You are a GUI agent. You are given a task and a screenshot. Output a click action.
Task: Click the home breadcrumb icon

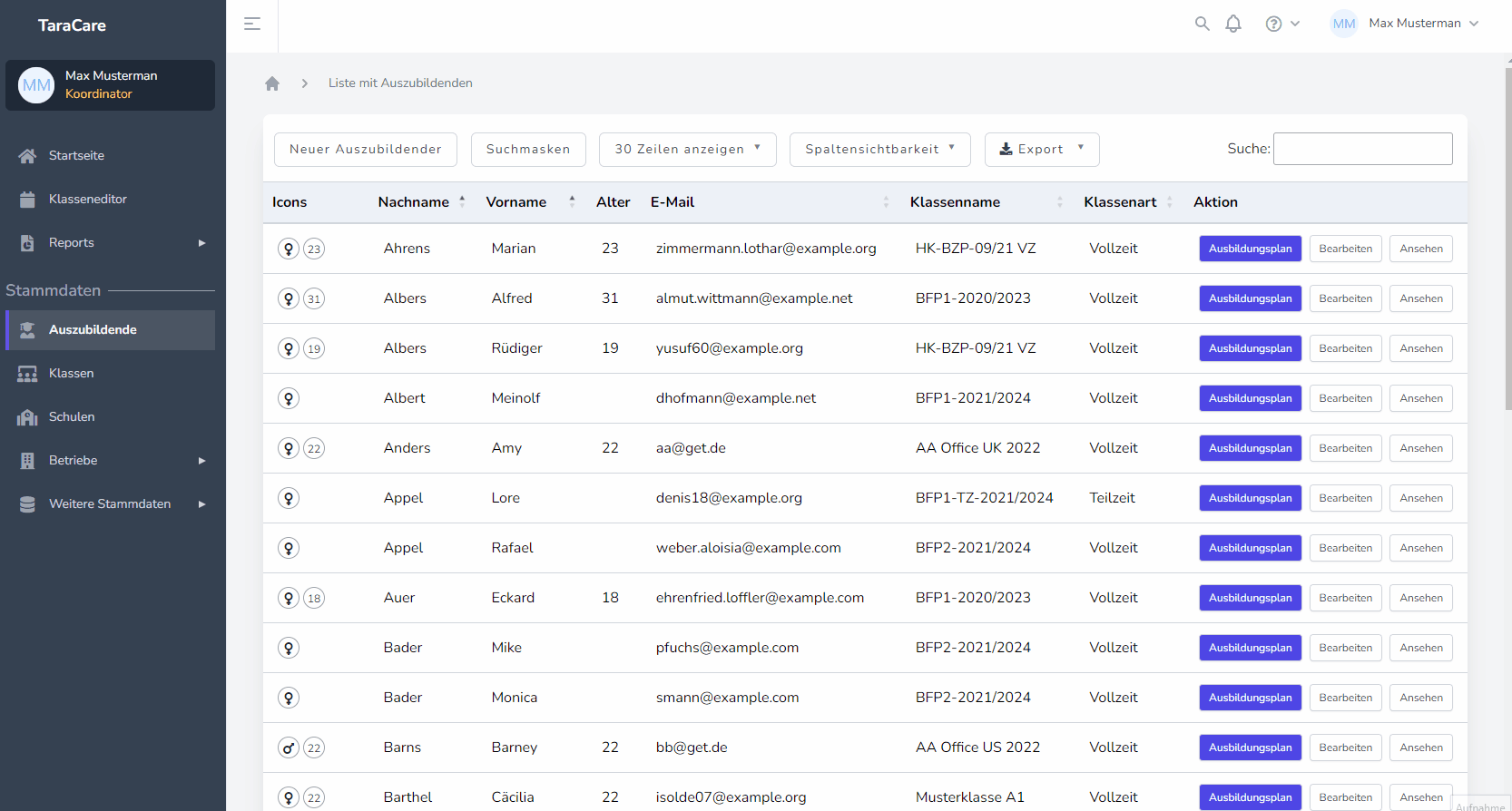click(272, 83)
